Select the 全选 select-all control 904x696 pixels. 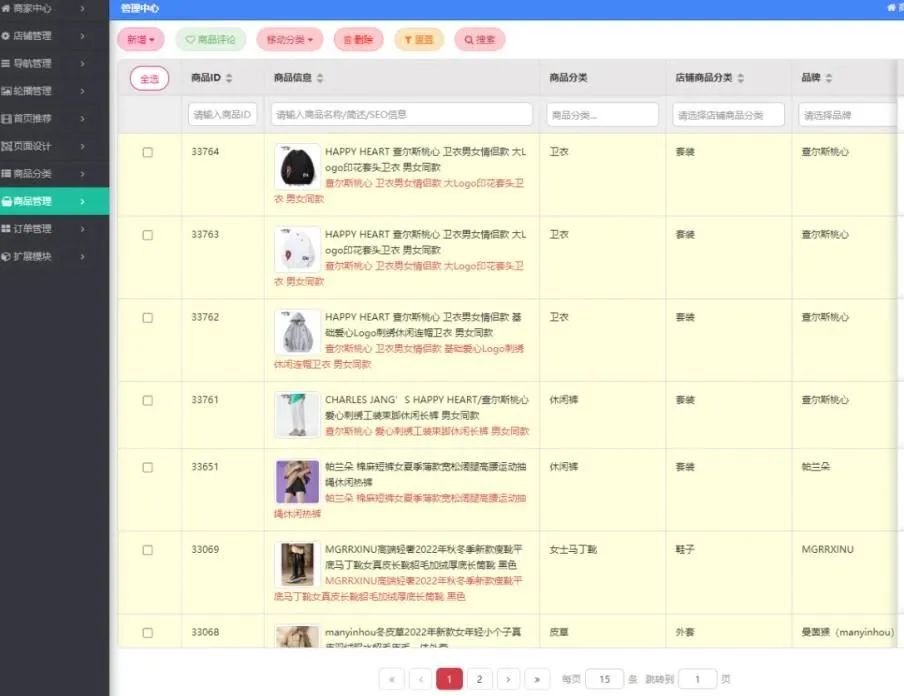[149, 77]
